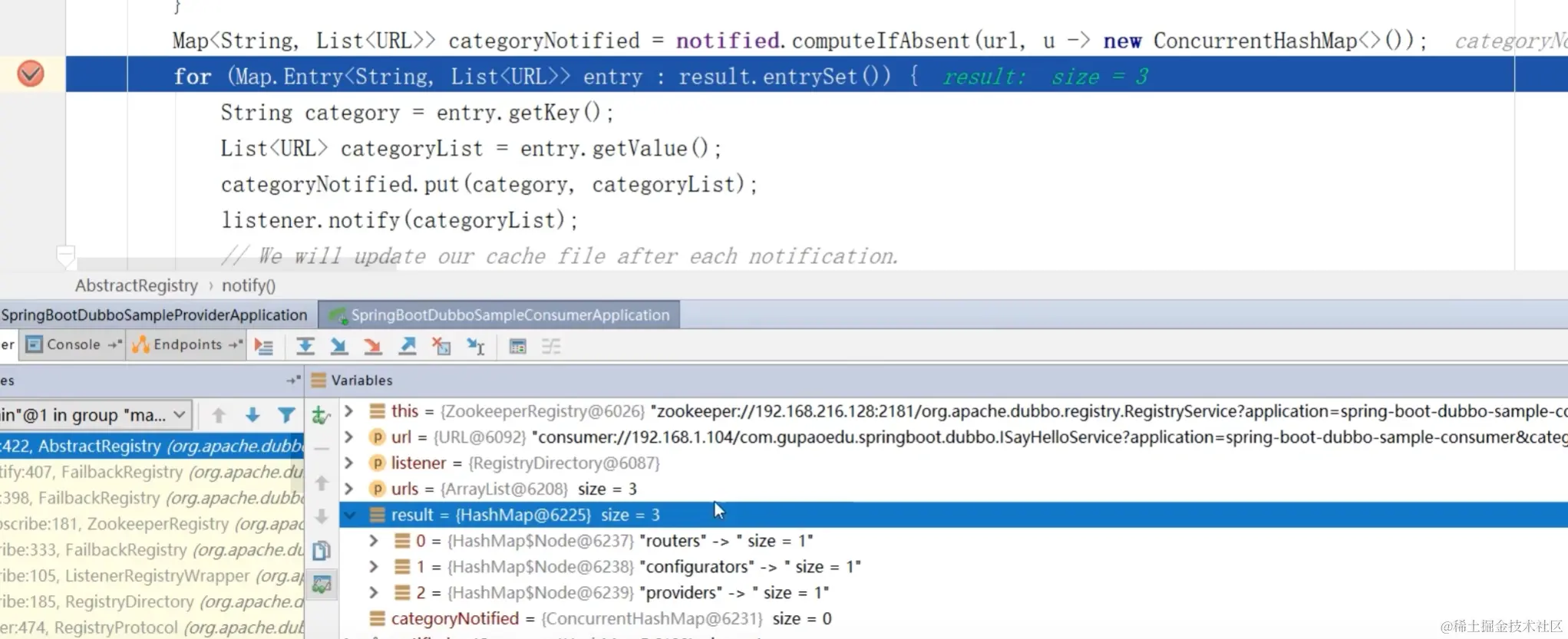Click the remove watch minus icon
This screenshot has width=1568, height=639.
[322, 449]
